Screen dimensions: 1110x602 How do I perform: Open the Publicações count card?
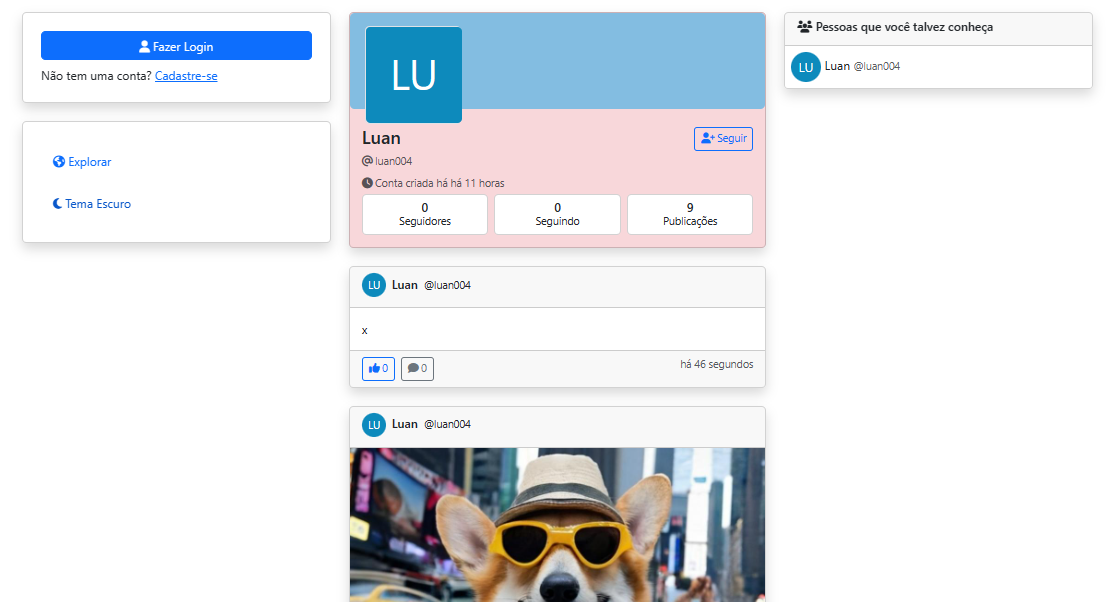click(x=689, y=214)
